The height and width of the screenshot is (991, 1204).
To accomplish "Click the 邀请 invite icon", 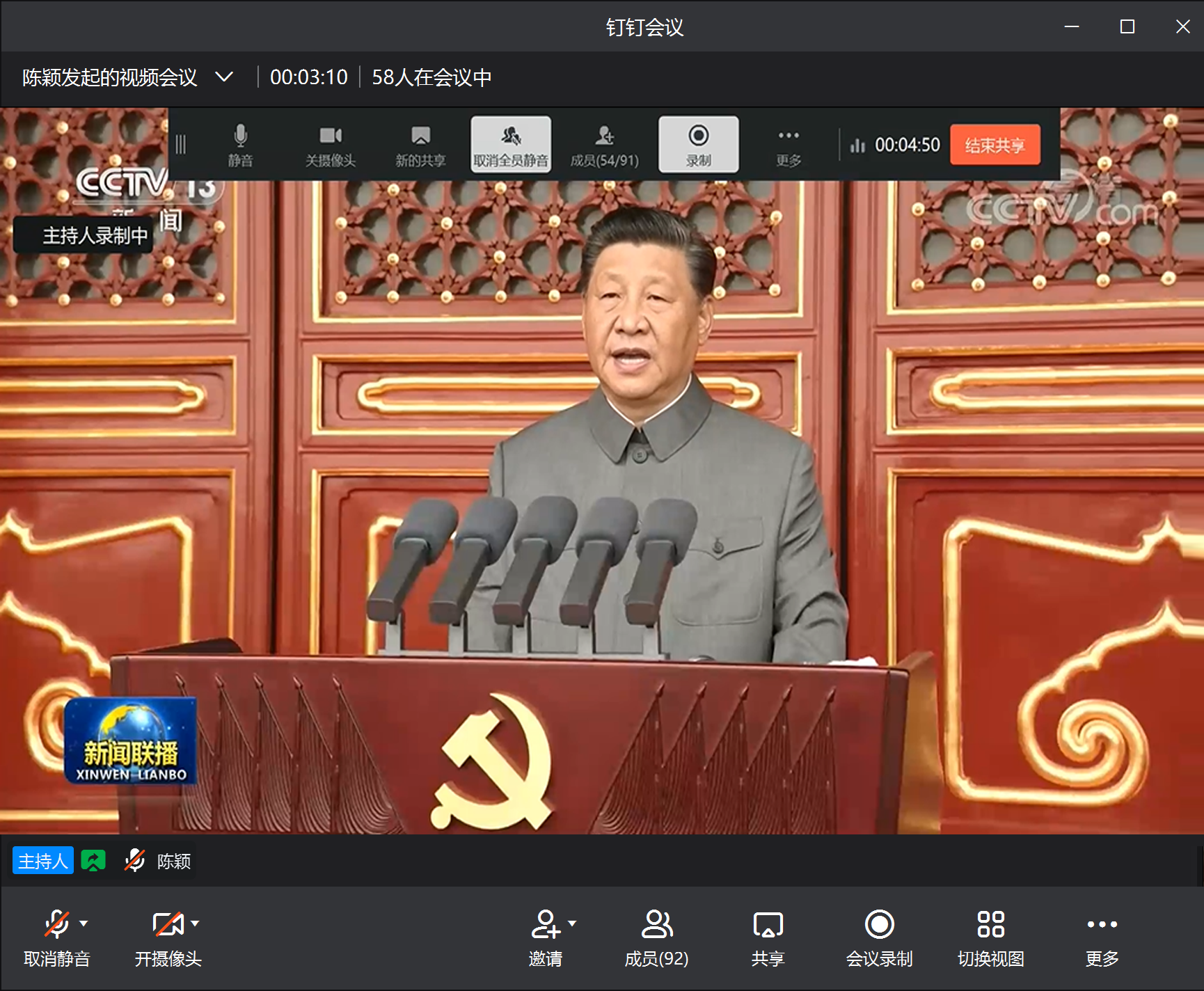I will pyautogui.click(x=546, y=925).
